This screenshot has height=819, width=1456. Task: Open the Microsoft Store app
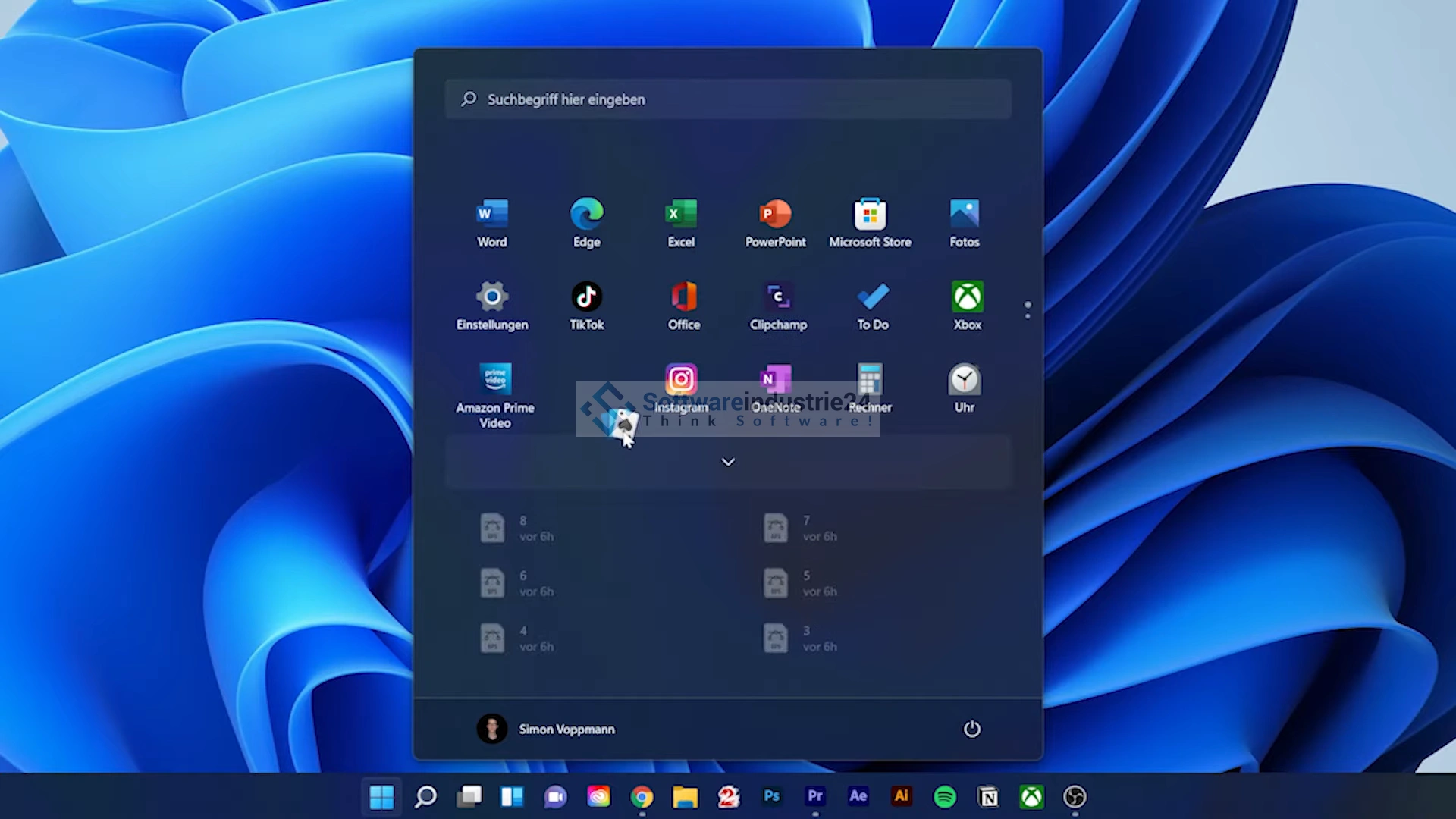pyautogui.click(x=870, y=222)
